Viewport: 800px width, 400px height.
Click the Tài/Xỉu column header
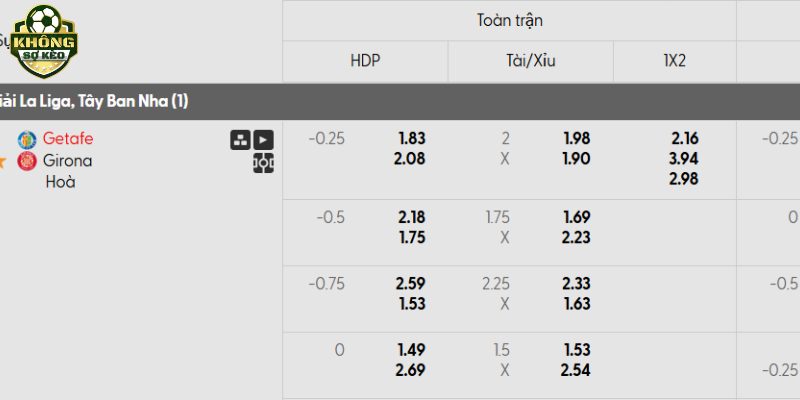530,61
